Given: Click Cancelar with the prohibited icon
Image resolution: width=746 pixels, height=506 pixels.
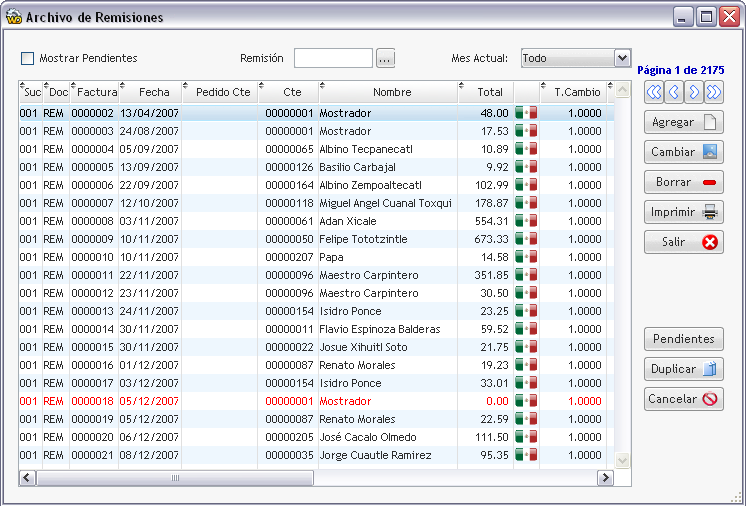Looking at the screenshot, I should (x=684, y=399).
